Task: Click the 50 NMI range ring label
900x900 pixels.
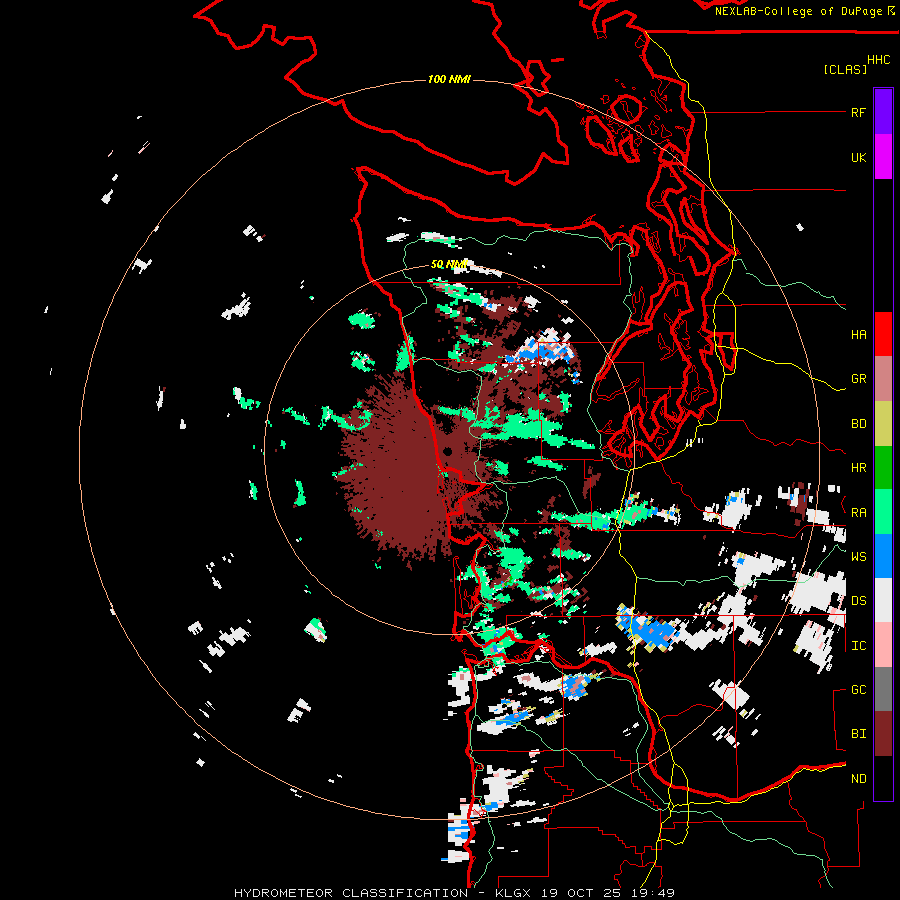Action: coord(449,265)
